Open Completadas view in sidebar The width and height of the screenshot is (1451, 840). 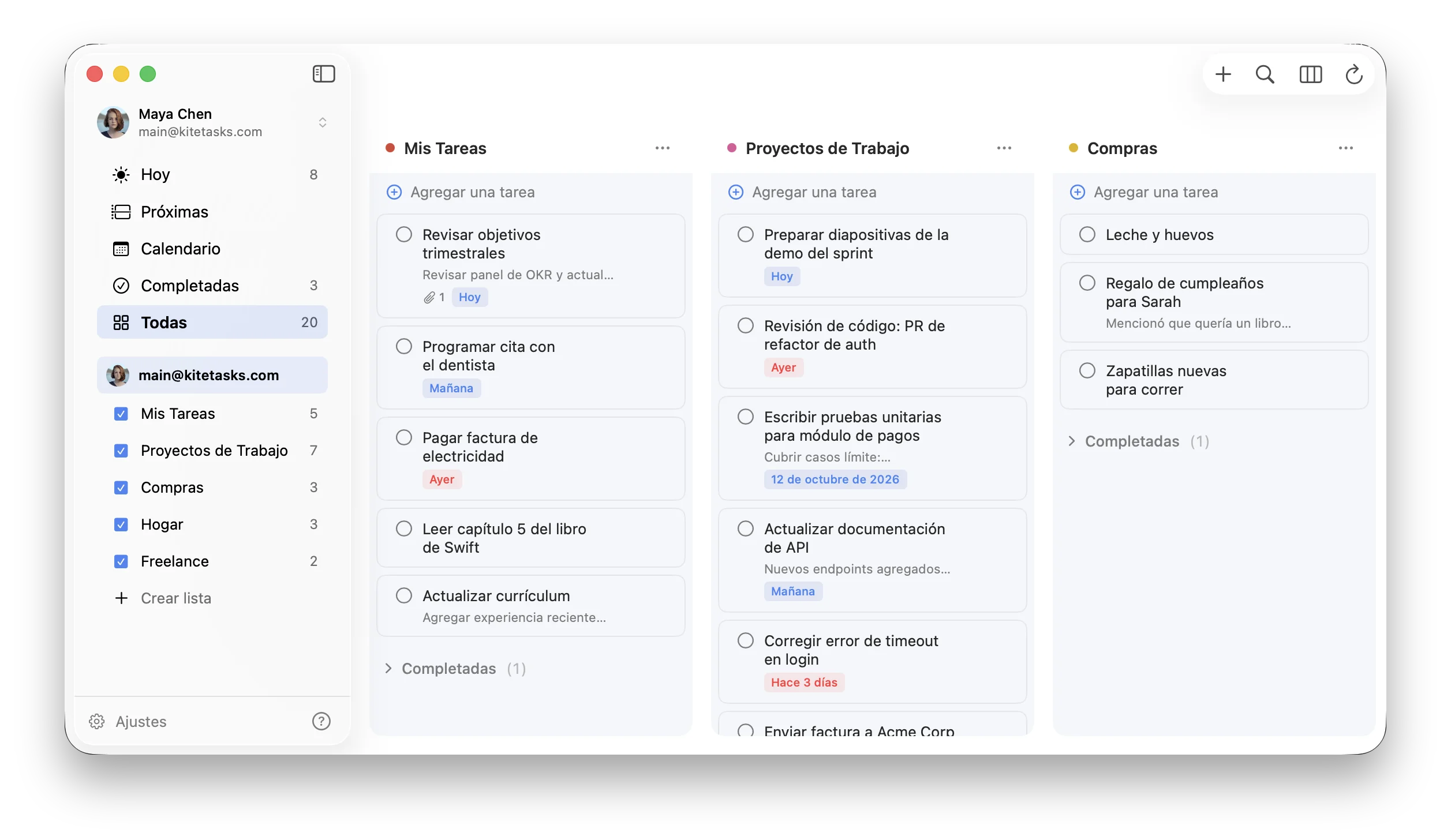tap(212, 286)
